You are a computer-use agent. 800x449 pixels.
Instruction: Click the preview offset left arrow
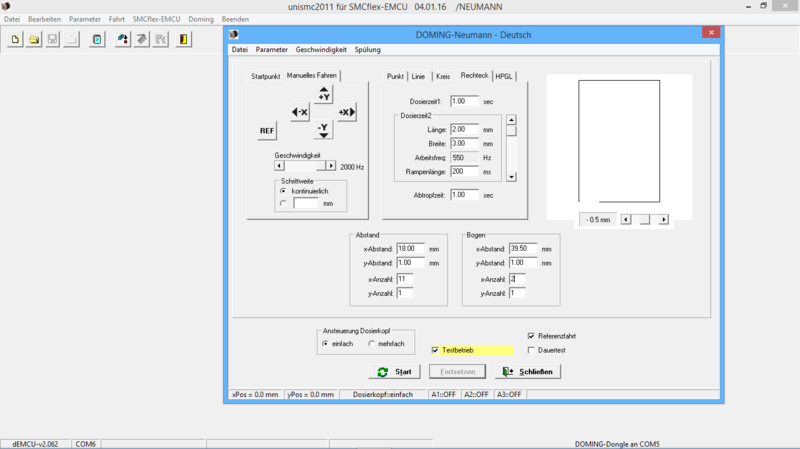pyautogui.click(x=626, y=219)
